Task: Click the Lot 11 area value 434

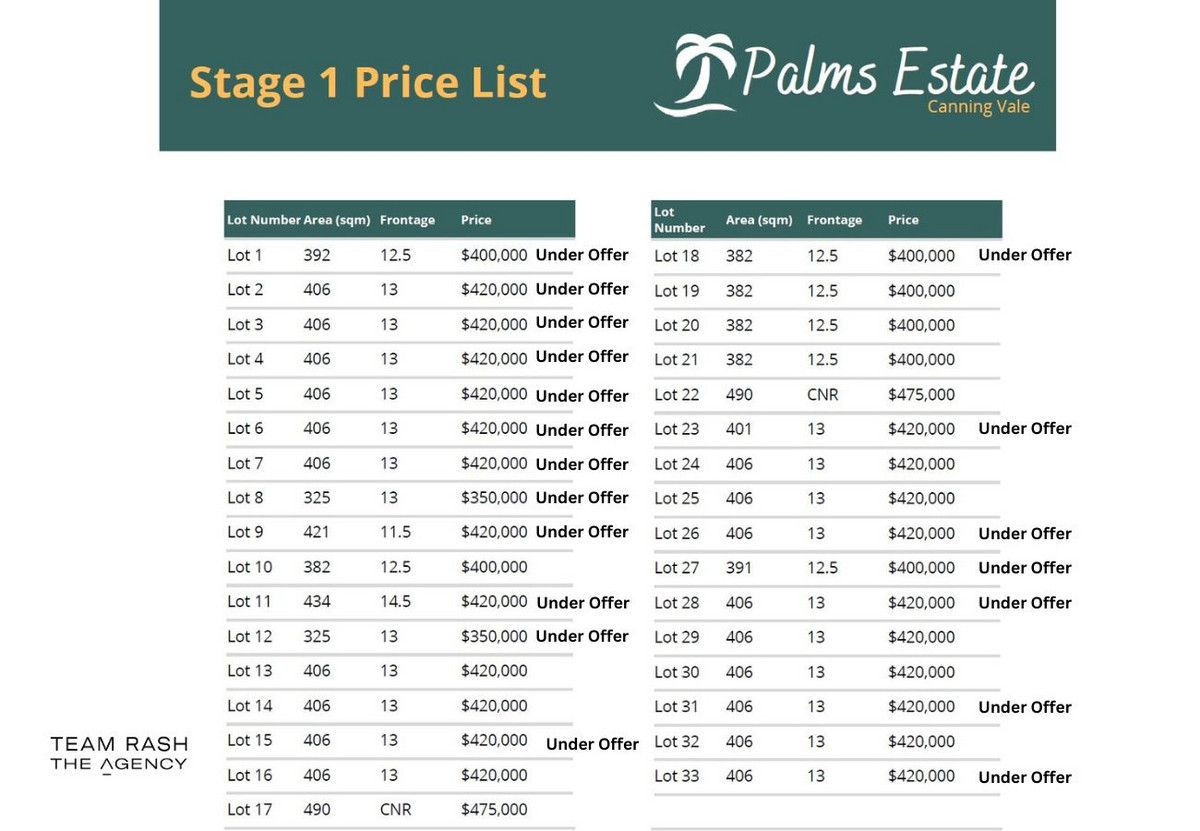Action: pos(317,601)
